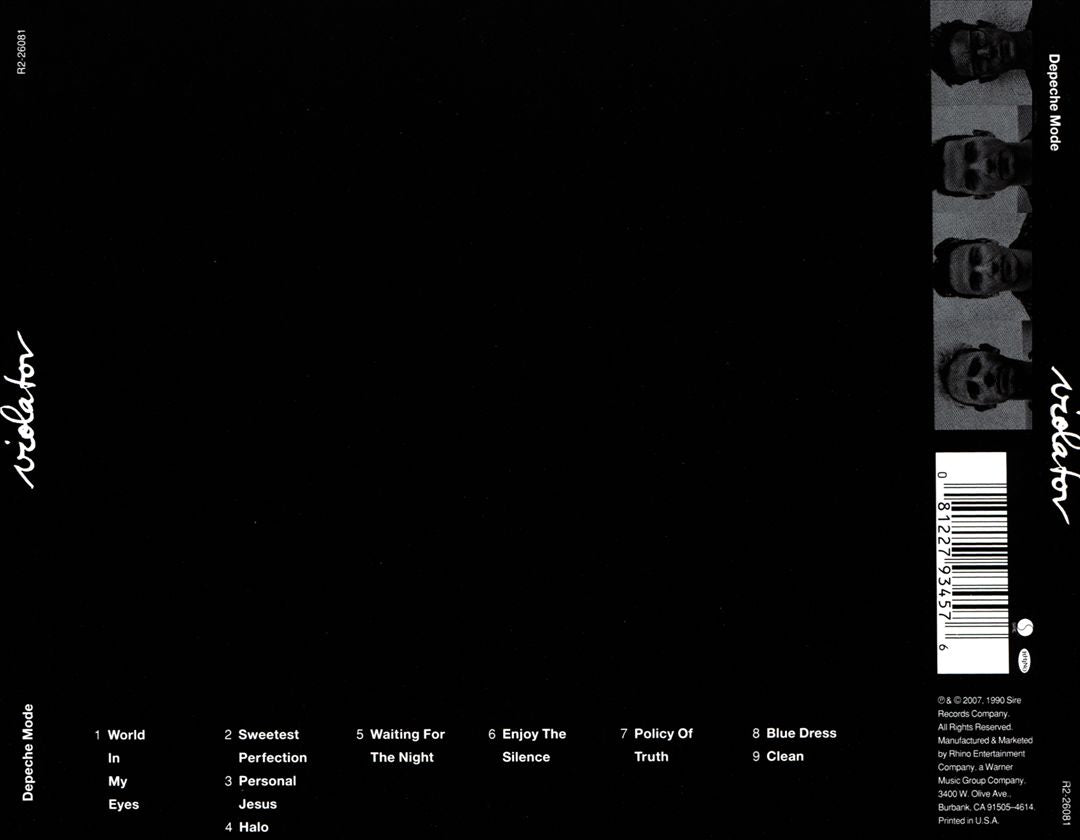The image size is (1080, 840).
Task: Click track 6 'Enjoy The'
Action: [x=534, y=734]
